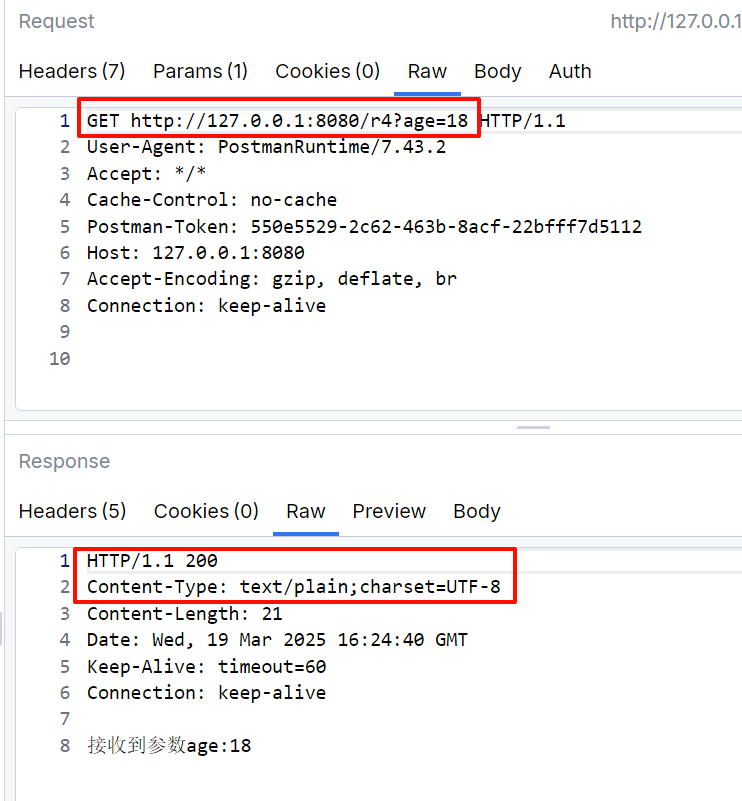Viewport: 742px width, 801px height.
Task: Click the Cache-Control: no-cache line
Action: click(212, 200)
